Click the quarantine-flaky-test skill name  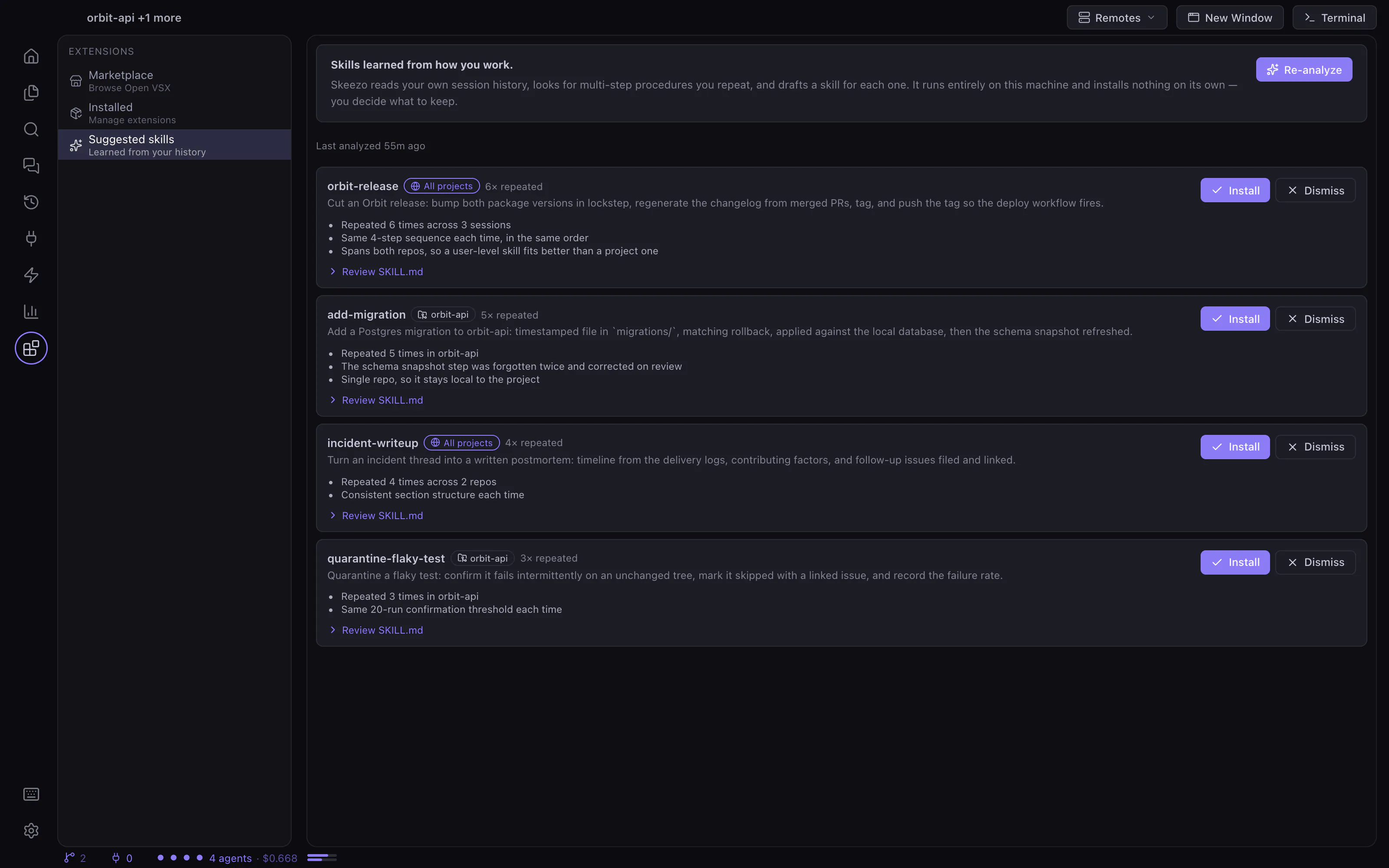click(x=386, y=558)
